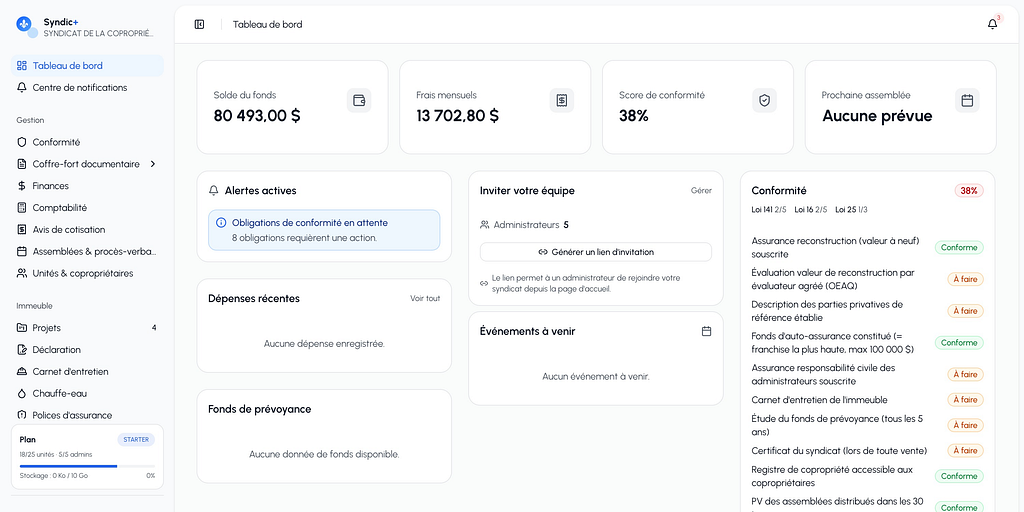This screenshot has width=1024, height=512.
Task: Click Conforme badge for Assurance reconstruction
Action: 959,248
